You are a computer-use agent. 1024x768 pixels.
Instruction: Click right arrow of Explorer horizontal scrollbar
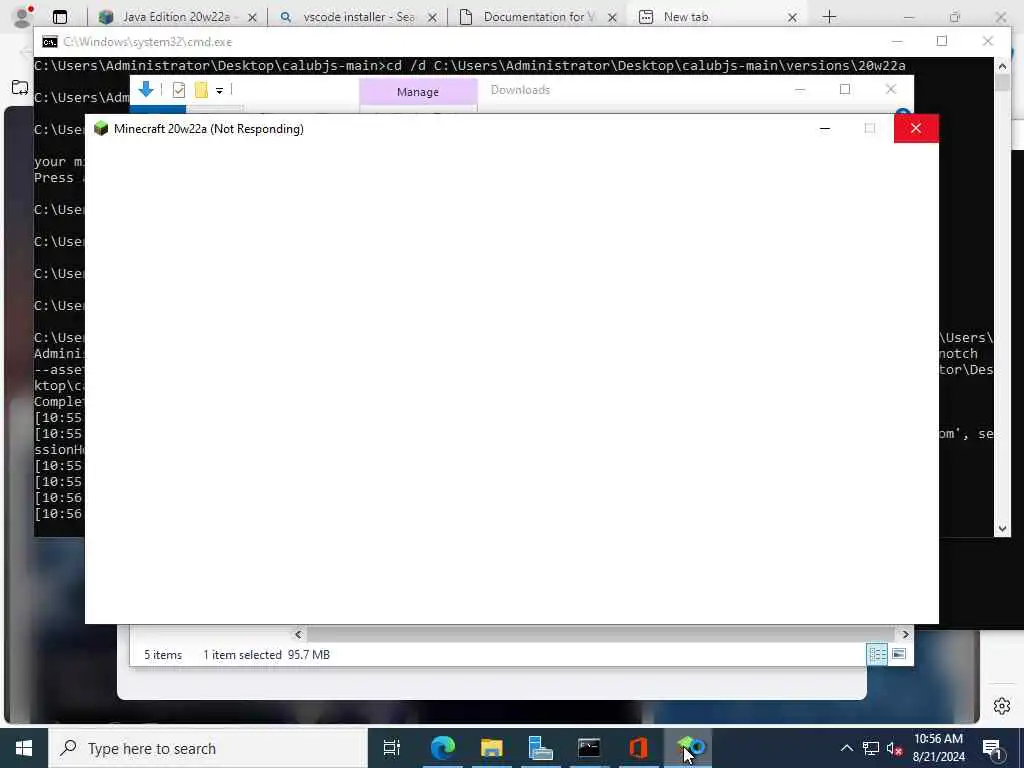point(905,634)
